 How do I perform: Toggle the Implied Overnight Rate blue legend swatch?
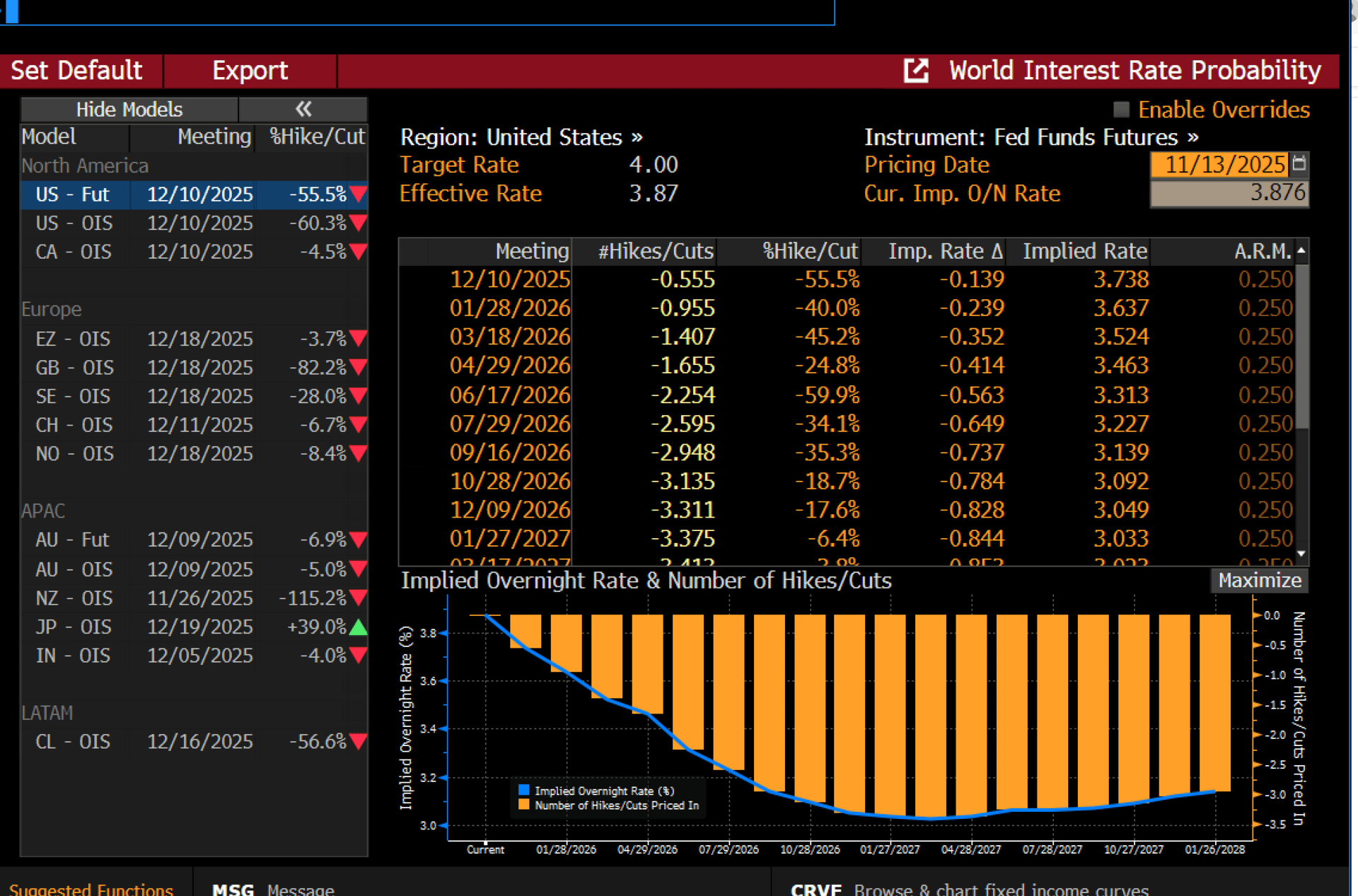pyautogui.click(x=524, y=790)
